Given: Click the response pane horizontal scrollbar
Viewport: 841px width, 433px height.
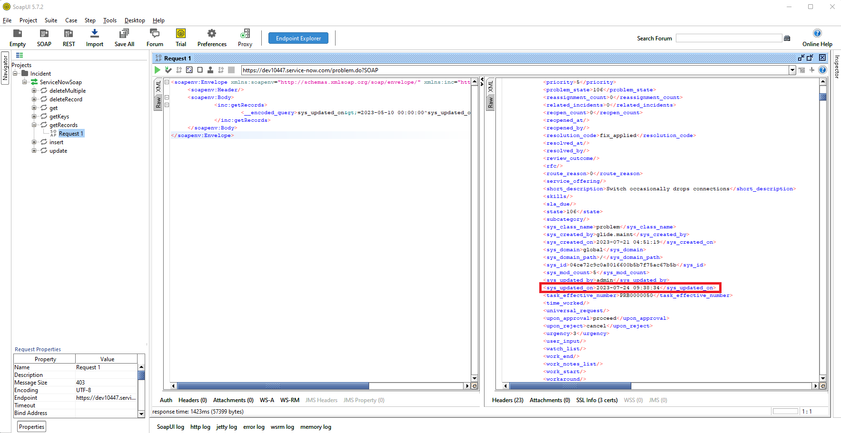Looking at the screenshot, I should pyautogui.click(x=659, y=386).
